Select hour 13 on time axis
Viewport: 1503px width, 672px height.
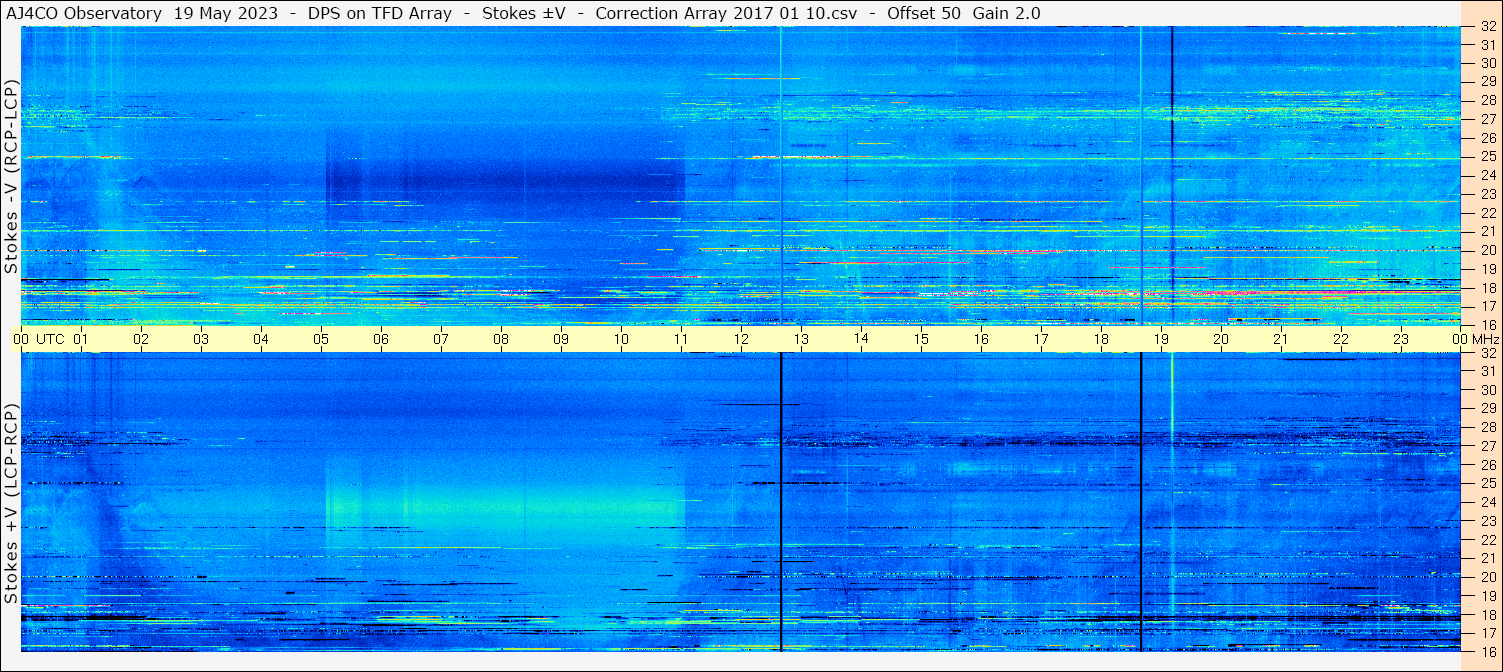[801, 339]
